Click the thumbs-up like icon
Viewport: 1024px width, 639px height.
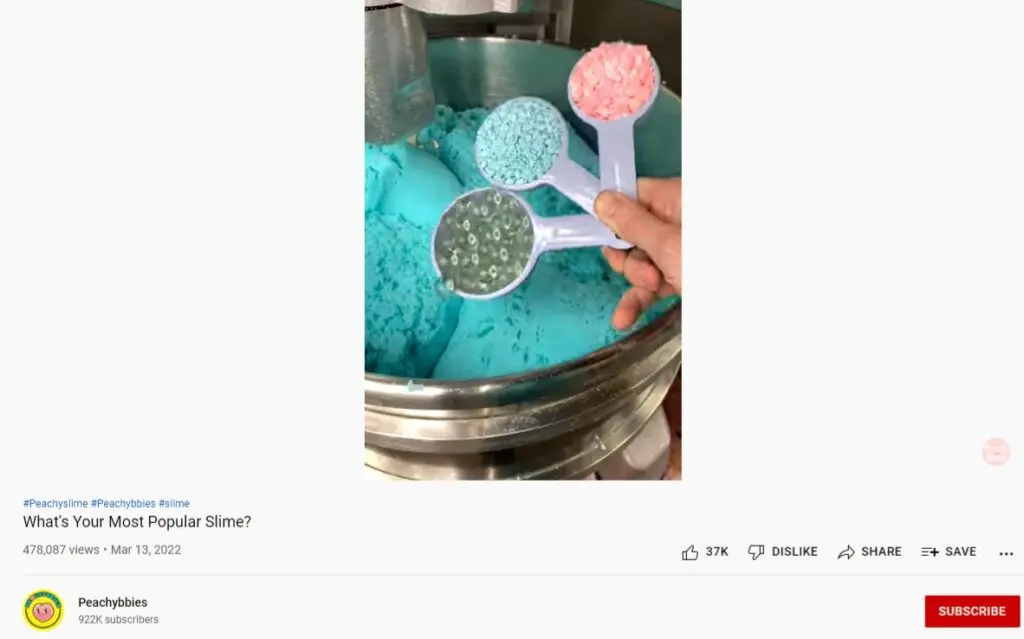pos(690,552)
